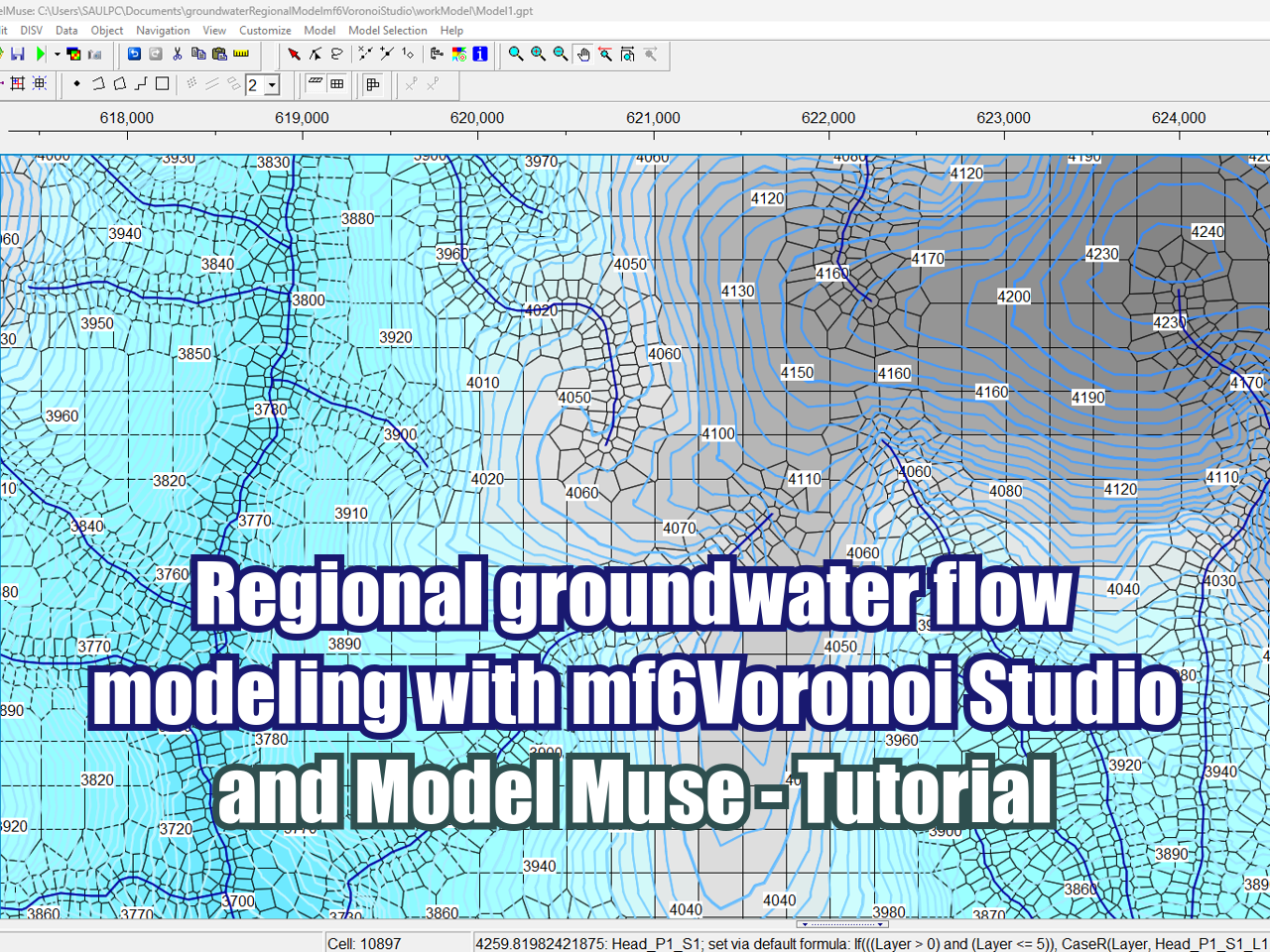The image size is (1270, 952).
Task: Select the Create Polyline object tool
Action: click(x=98, y=84)
